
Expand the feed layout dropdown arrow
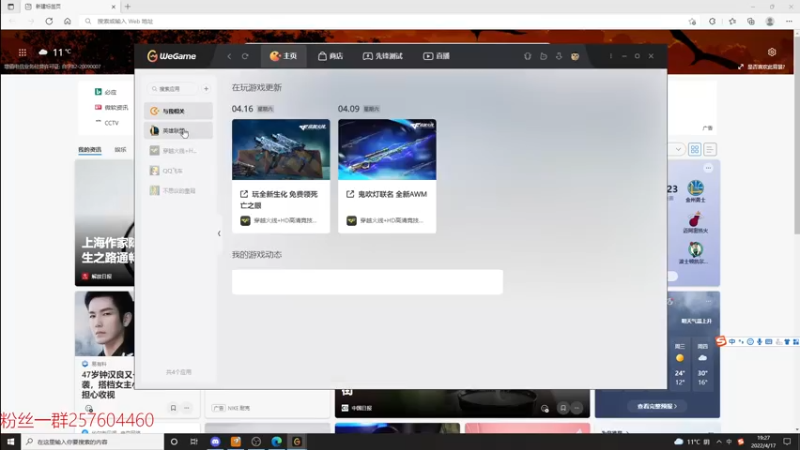tap(678, 149)
